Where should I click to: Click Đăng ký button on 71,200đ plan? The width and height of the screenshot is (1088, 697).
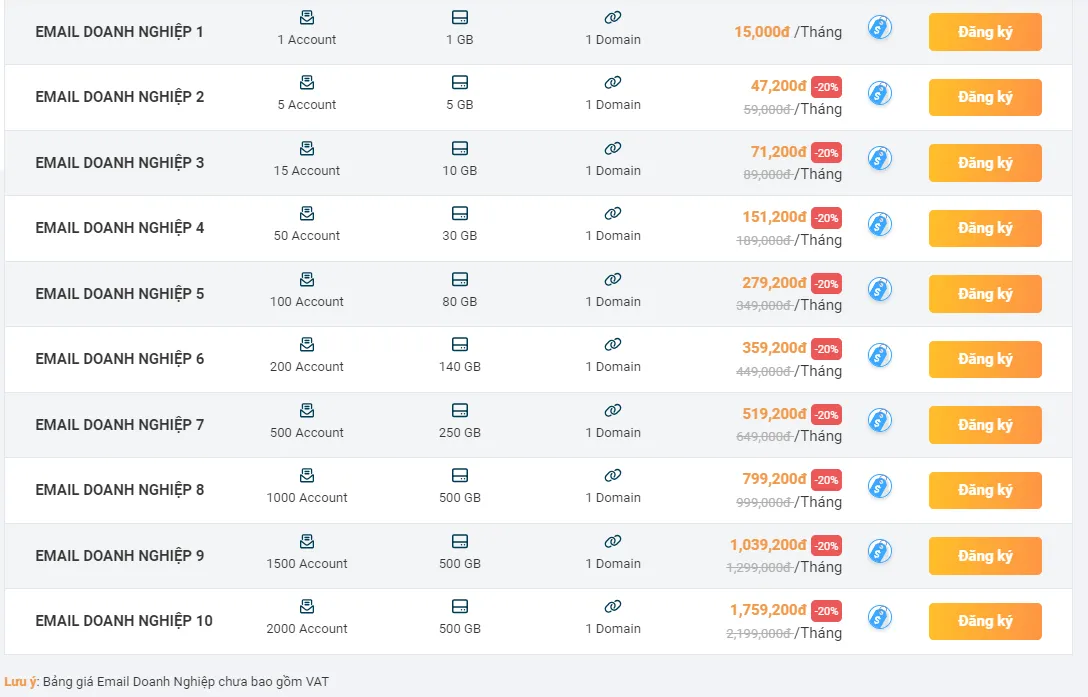(x=985, y=162)
